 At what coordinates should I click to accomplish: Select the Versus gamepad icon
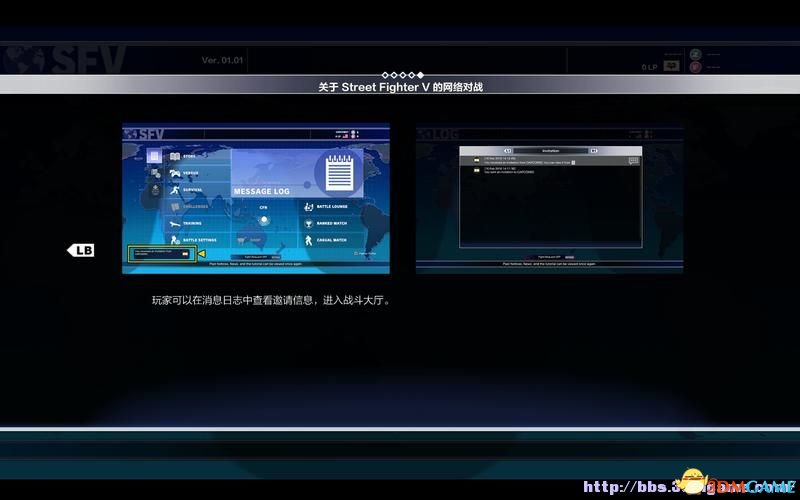(175, 173)
